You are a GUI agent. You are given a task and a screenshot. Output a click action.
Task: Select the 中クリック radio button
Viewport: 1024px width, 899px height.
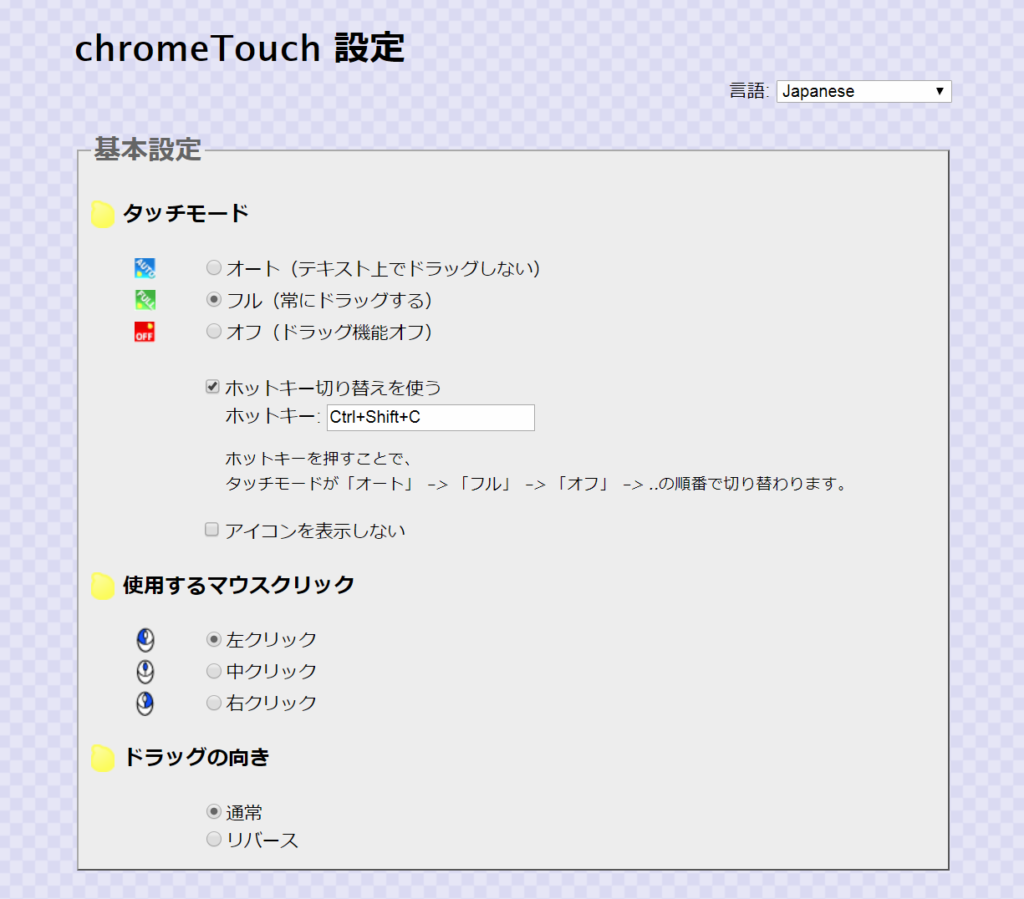[213, 671]
